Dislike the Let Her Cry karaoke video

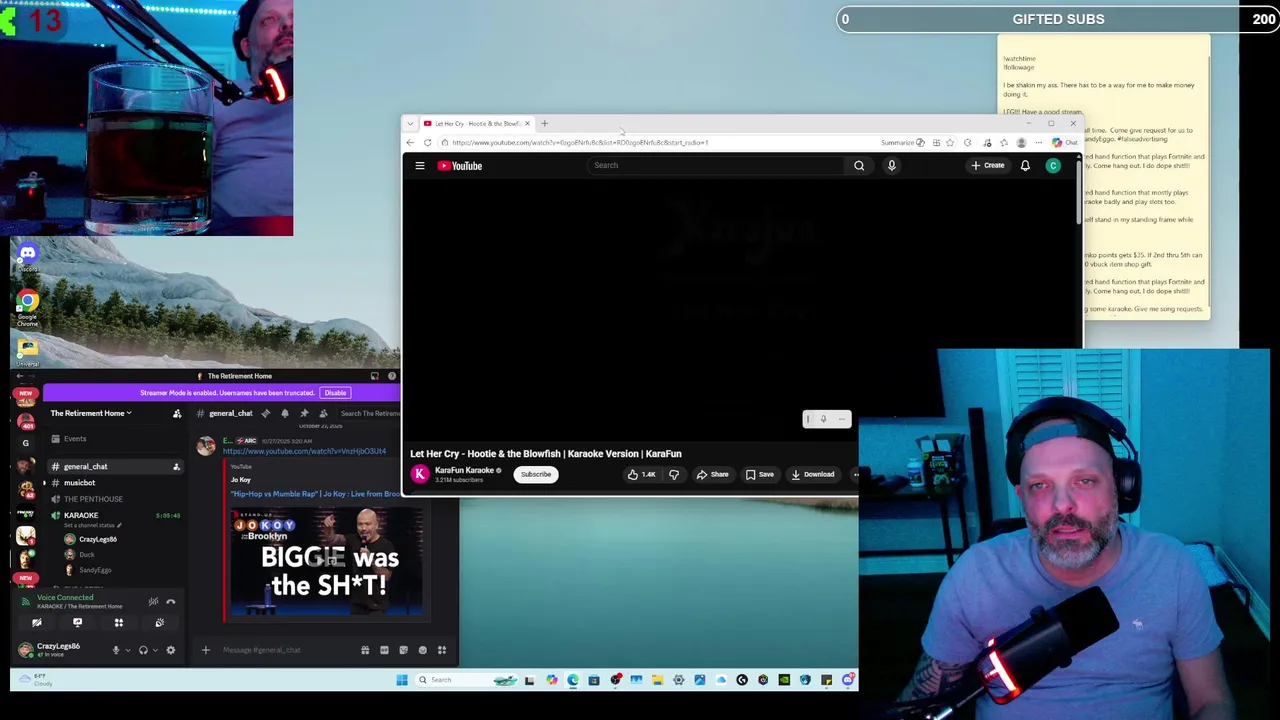674,475
